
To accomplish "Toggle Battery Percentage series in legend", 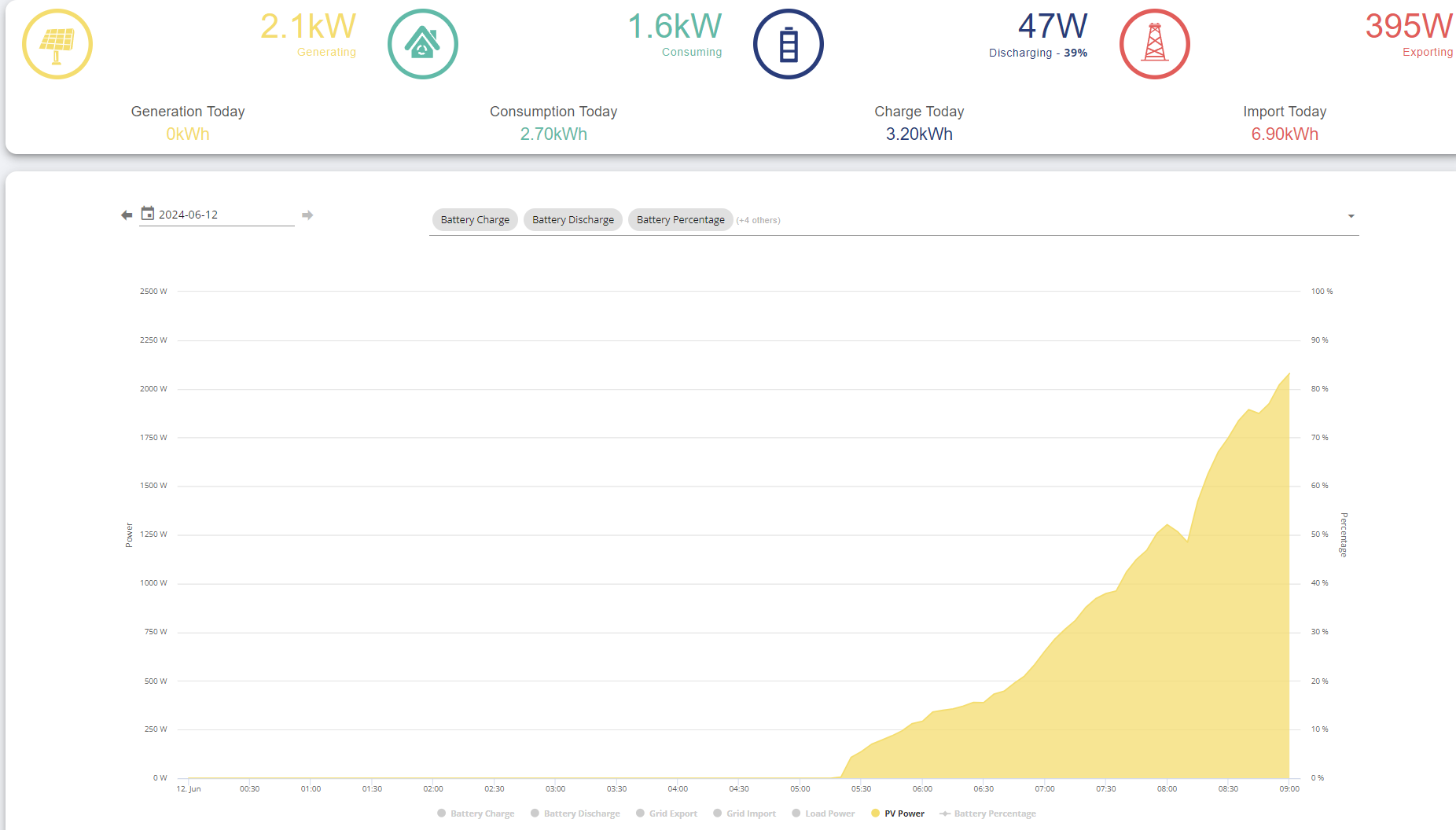I will (x=988, y=813).
